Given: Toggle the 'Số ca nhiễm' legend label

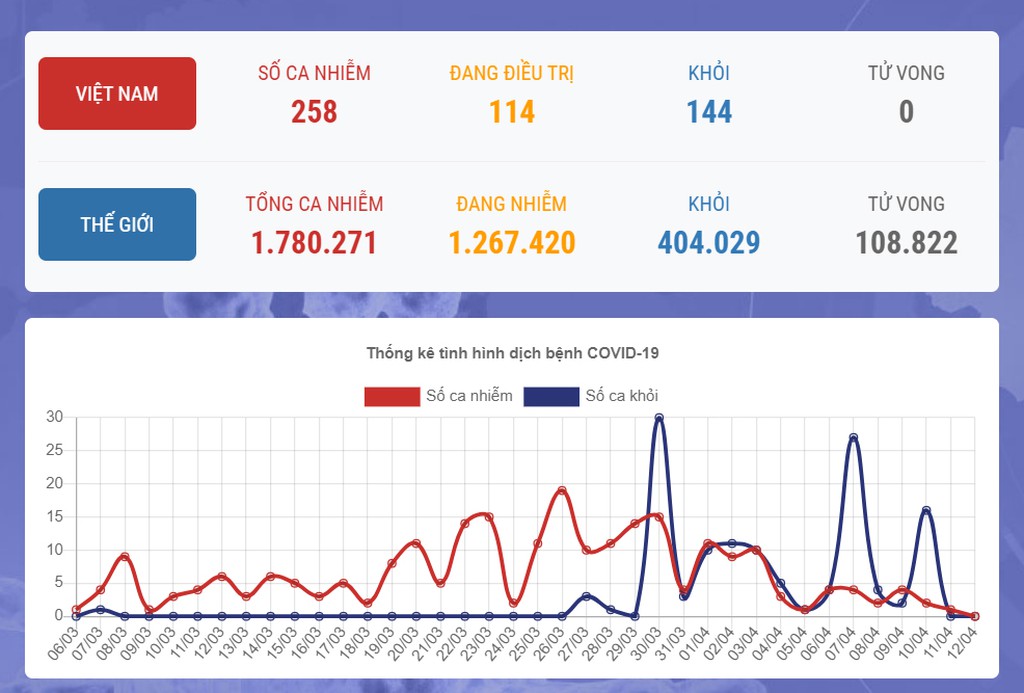Looking at the screenshot, I should tap(469, 396).
